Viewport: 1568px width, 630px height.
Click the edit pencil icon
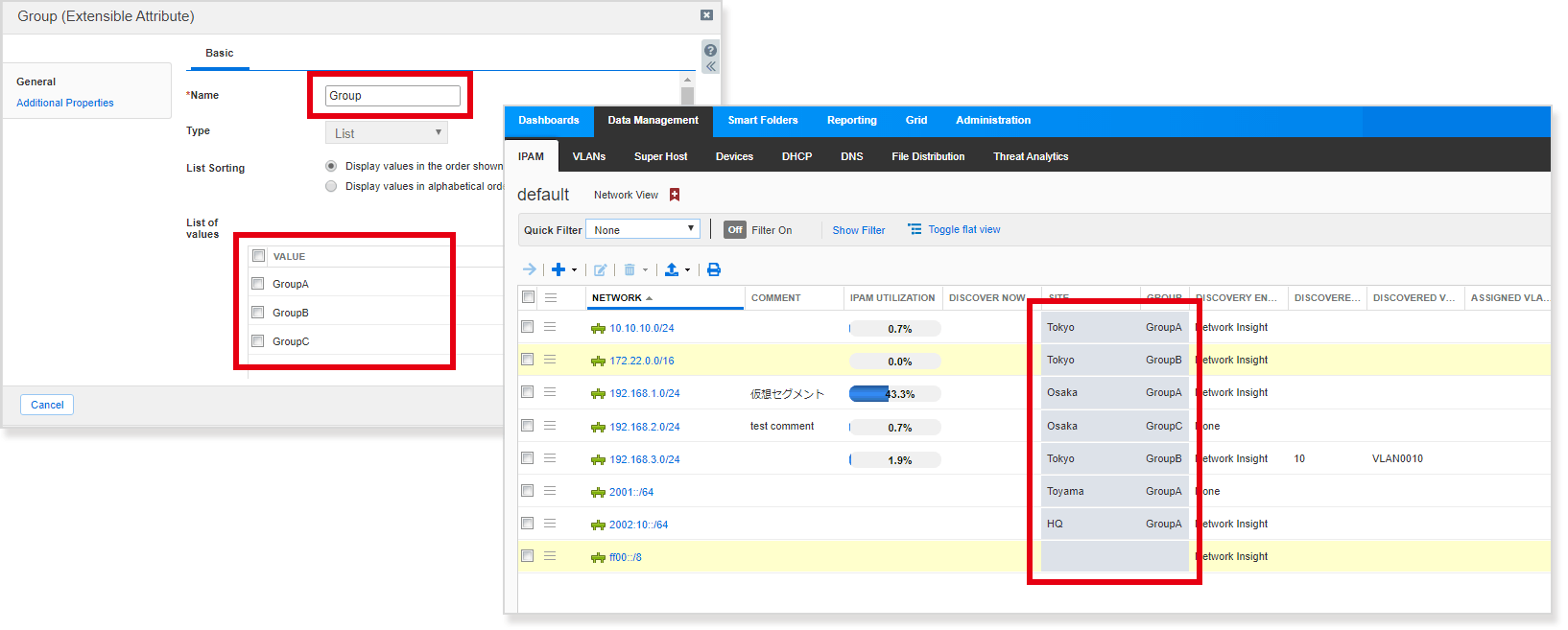tap(601, 269)
